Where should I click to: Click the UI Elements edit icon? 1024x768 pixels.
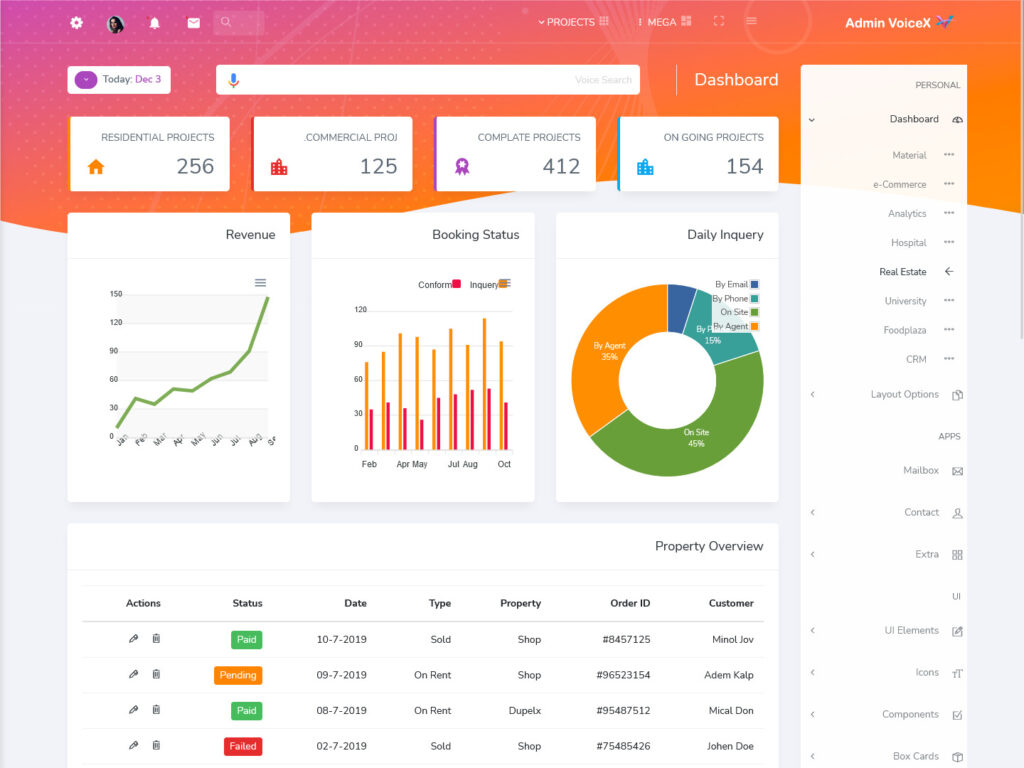(957, 632)
